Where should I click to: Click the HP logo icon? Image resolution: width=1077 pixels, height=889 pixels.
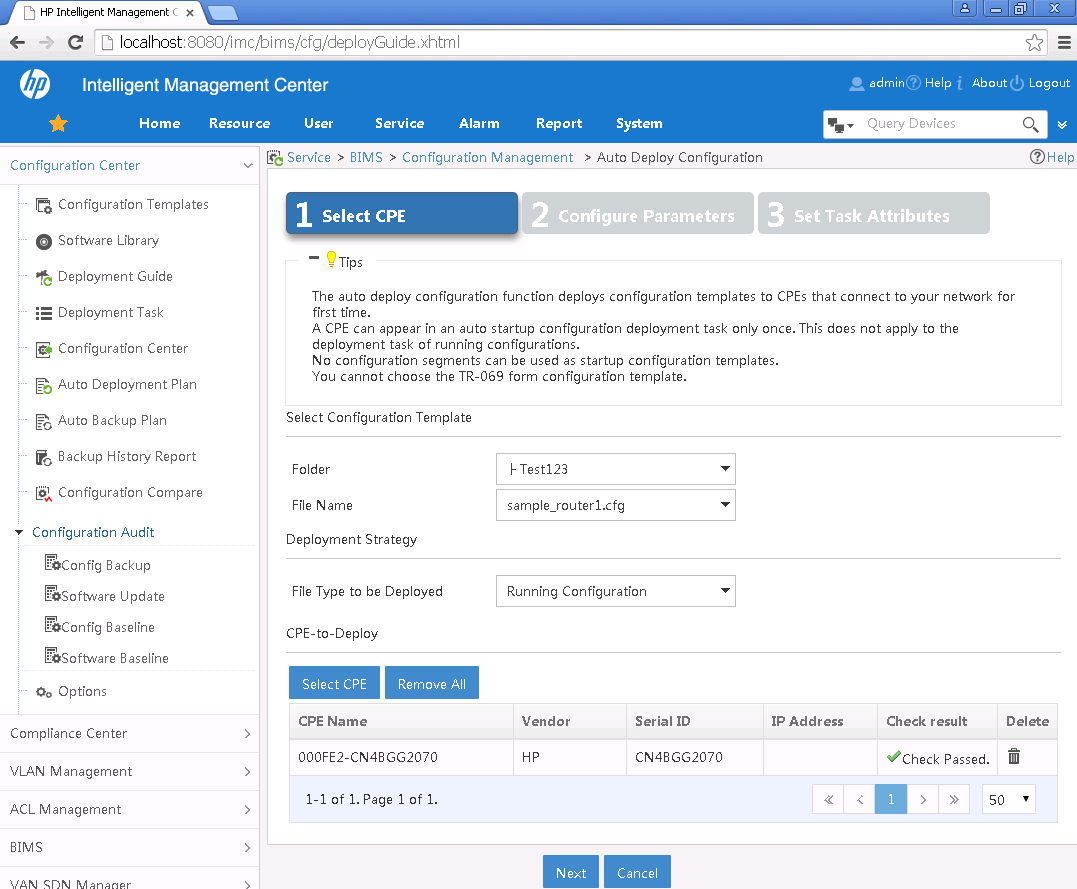[x=35, y=85]
